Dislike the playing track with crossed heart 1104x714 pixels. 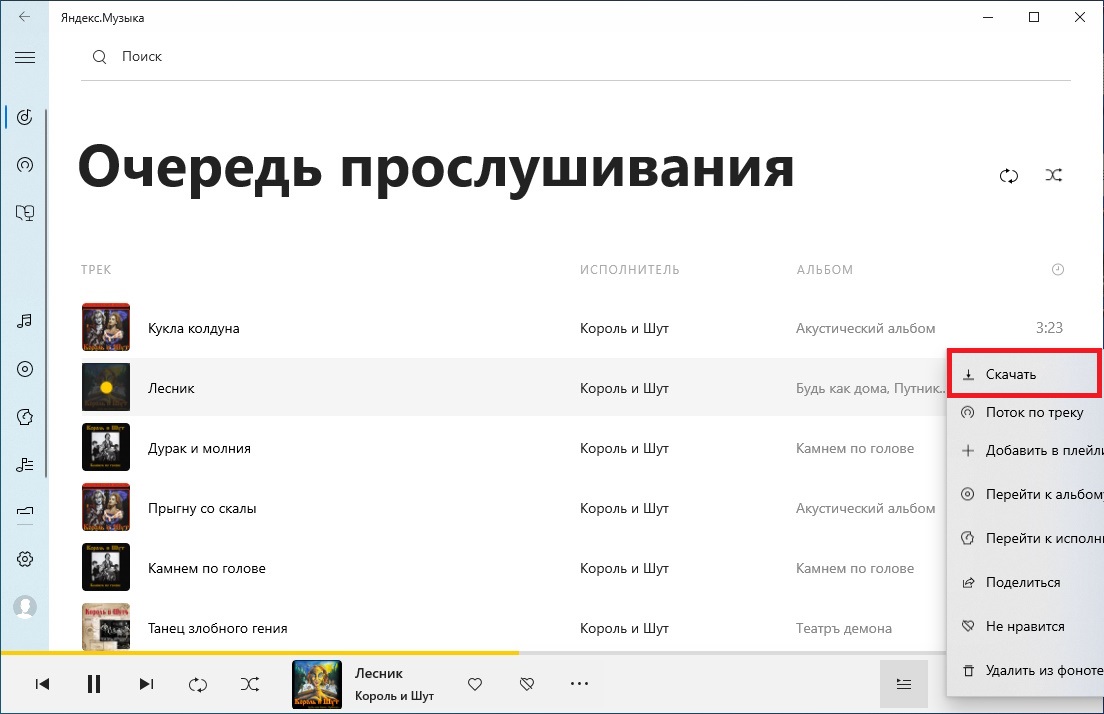point(527,684)
